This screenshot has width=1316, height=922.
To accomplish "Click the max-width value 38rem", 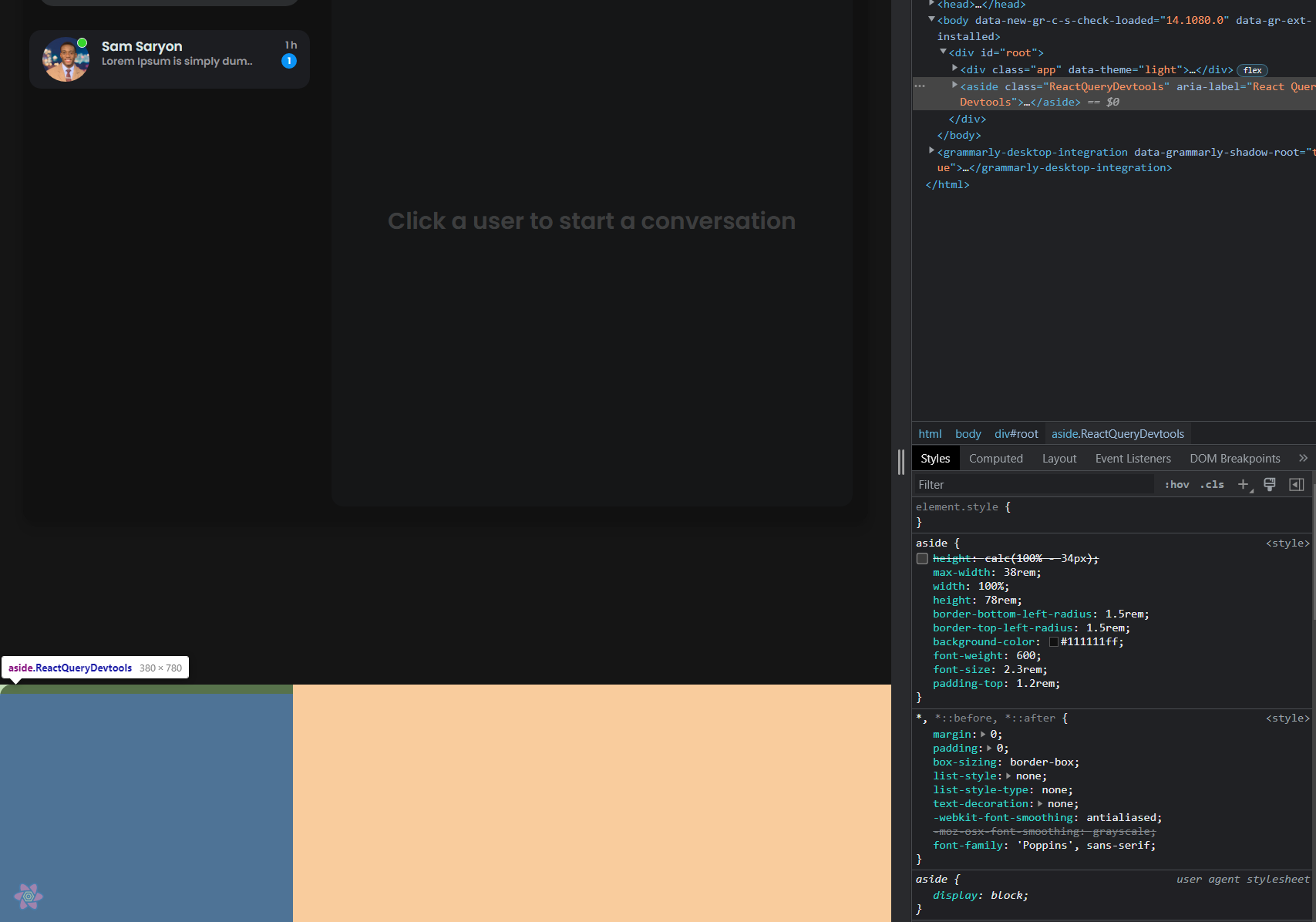I will pos(1019,572).
